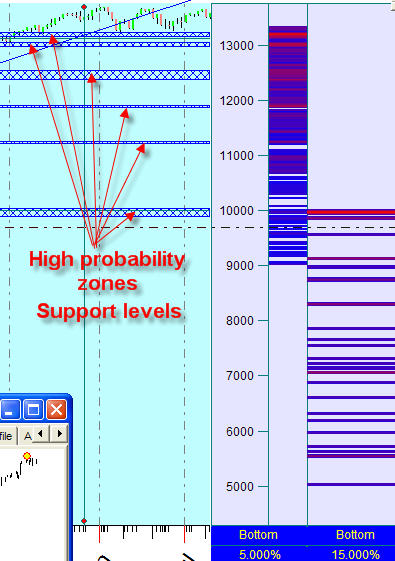Click the left tab-scroll arrow
Viewport: 395px width, 561px height.
[x=40, y=434]
